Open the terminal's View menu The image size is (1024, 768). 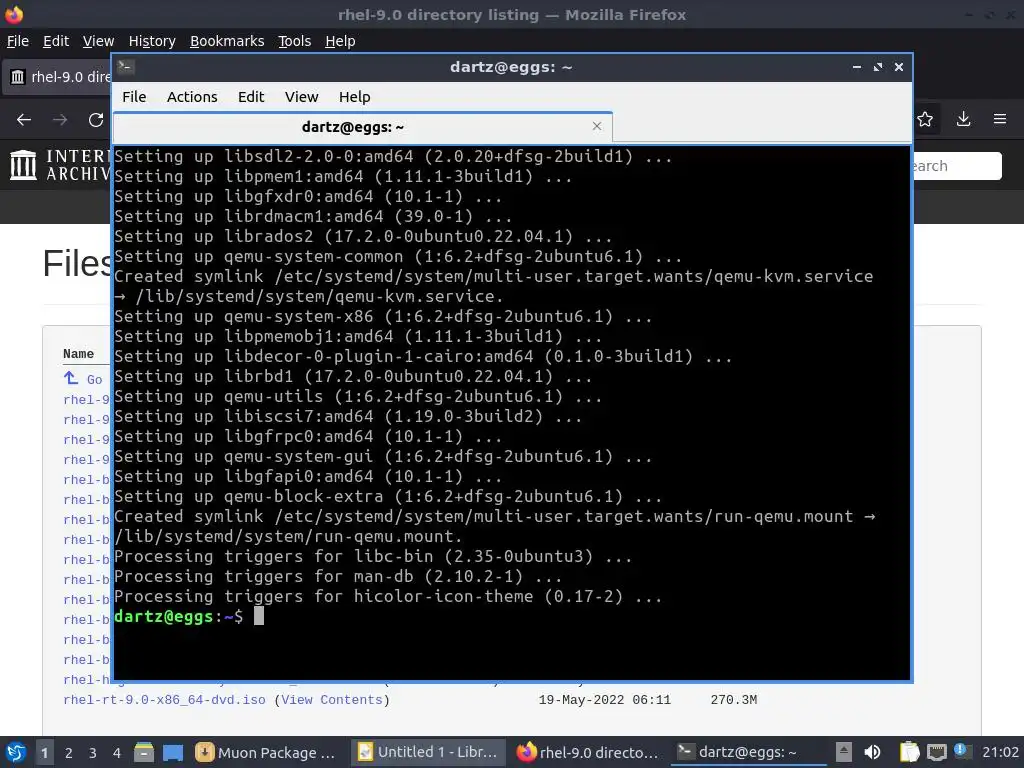click(301, 97)
